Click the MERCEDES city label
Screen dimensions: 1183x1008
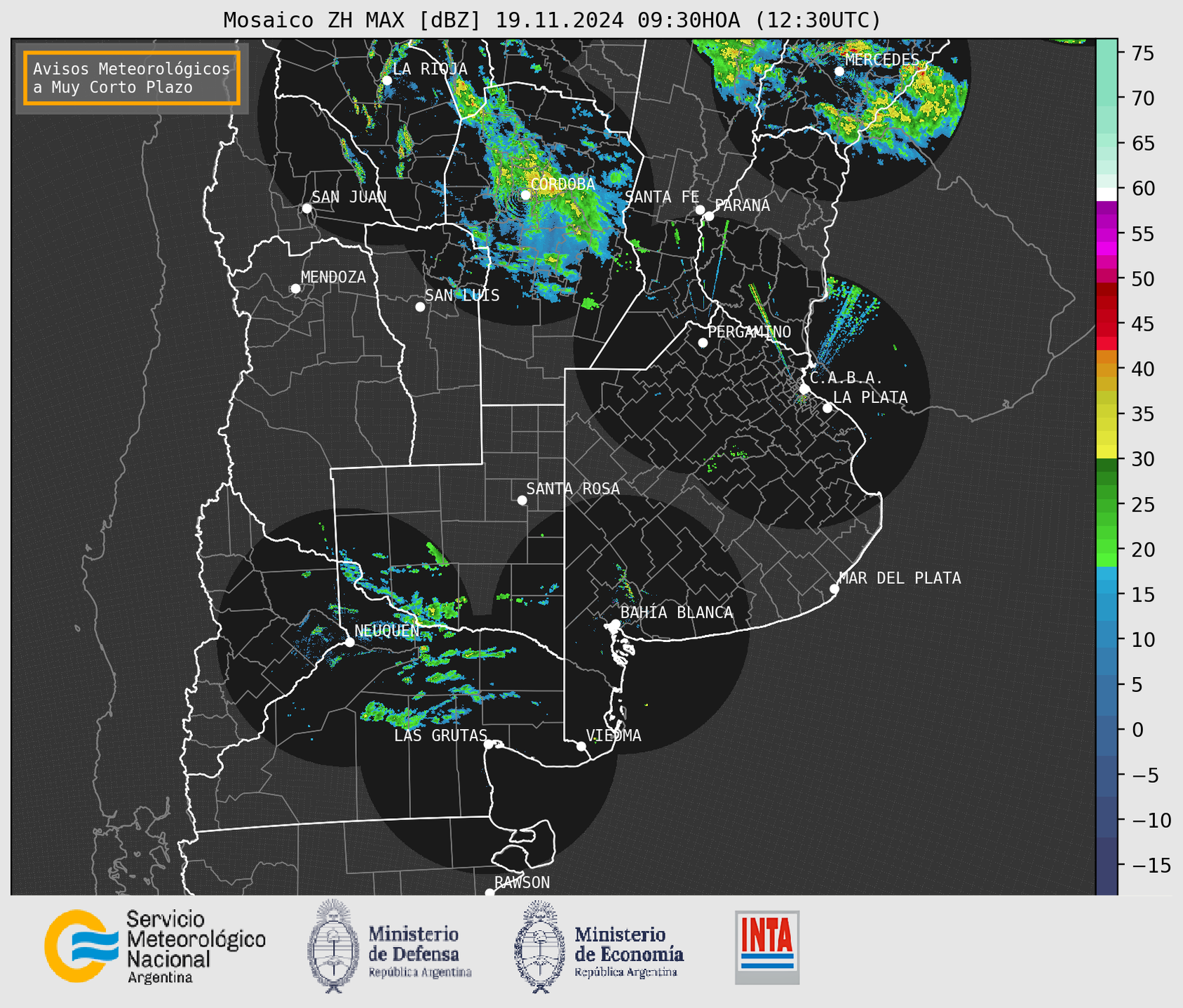point(881,60)
